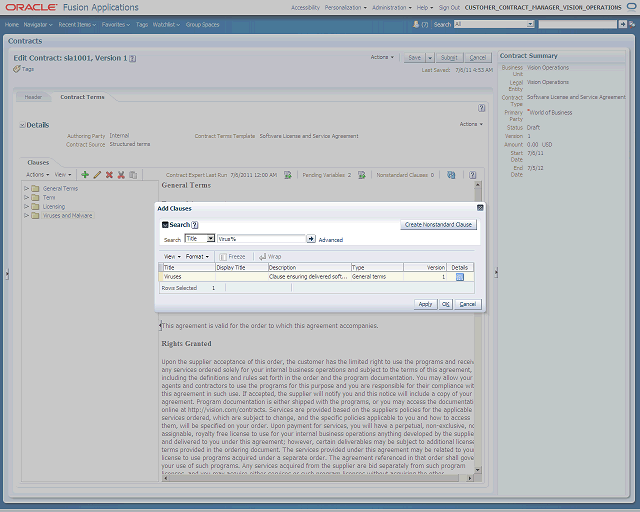Collapse Search section icon in Add Clauses
640x512 pixels.
[x=165, y=225]
